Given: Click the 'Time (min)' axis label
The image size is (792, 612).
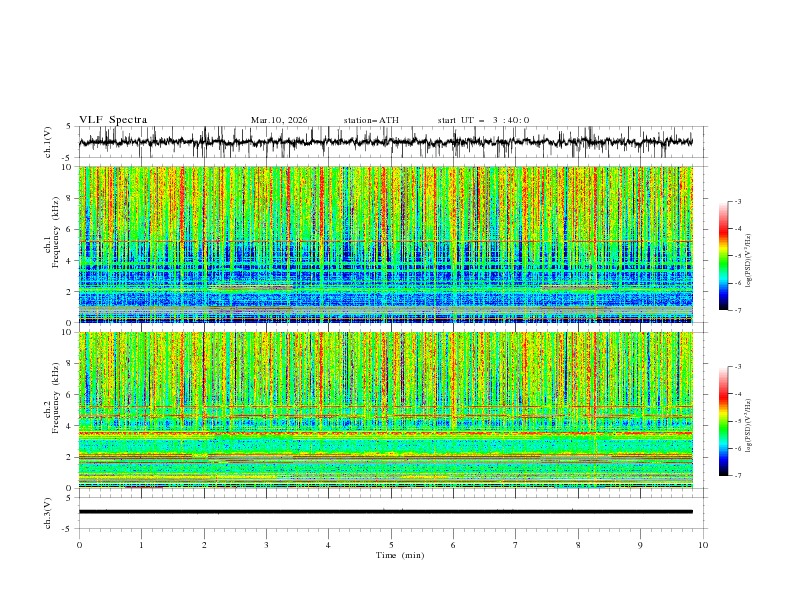Looking at the screenshot, I should (x=400, y=555).
